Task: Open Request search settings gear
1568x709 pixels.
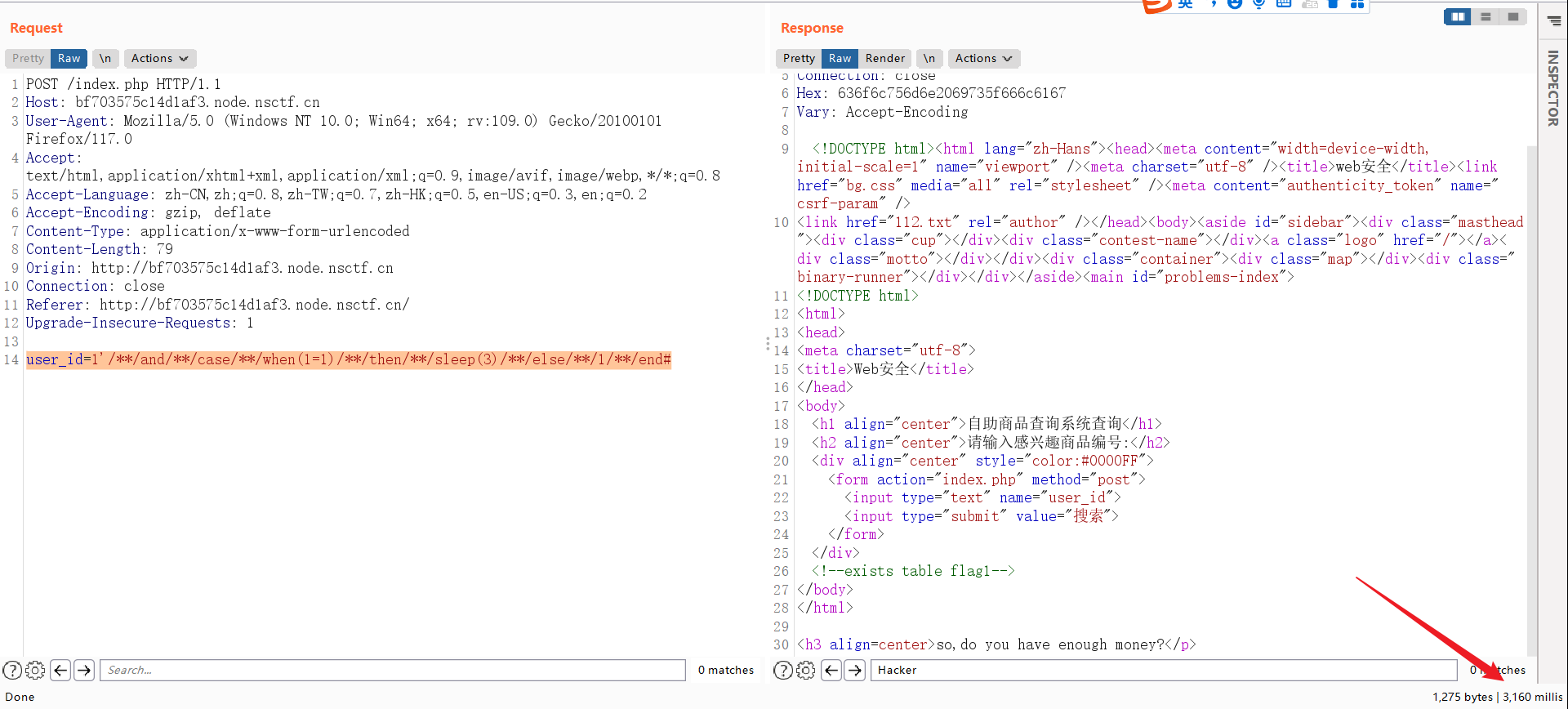Action: pyautogui.click(x=35, y=671)
